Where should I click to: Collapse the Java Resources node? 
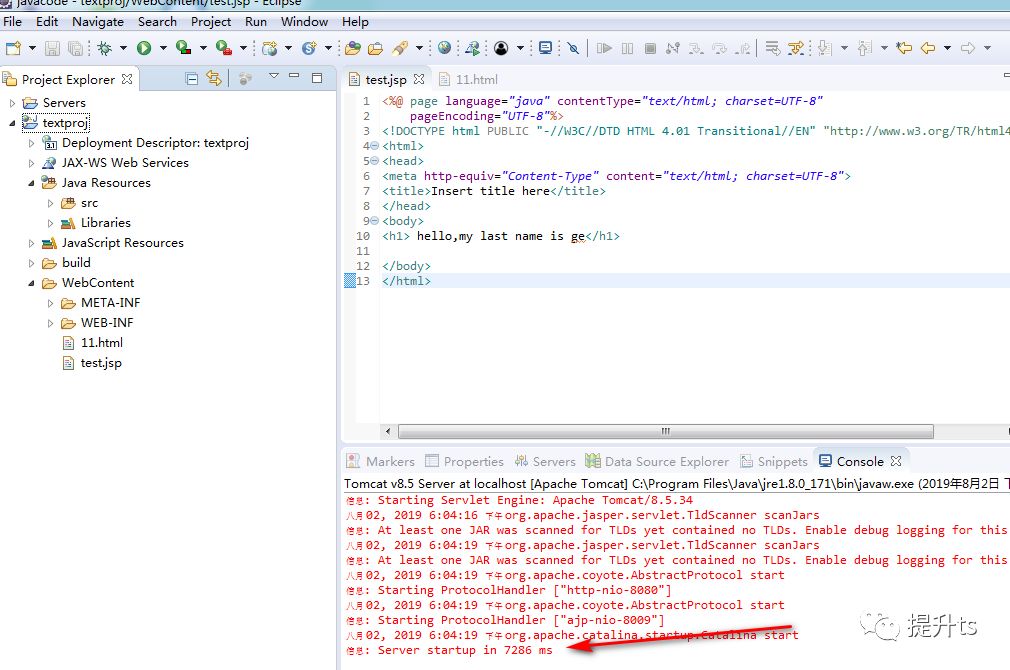(31, 183)
